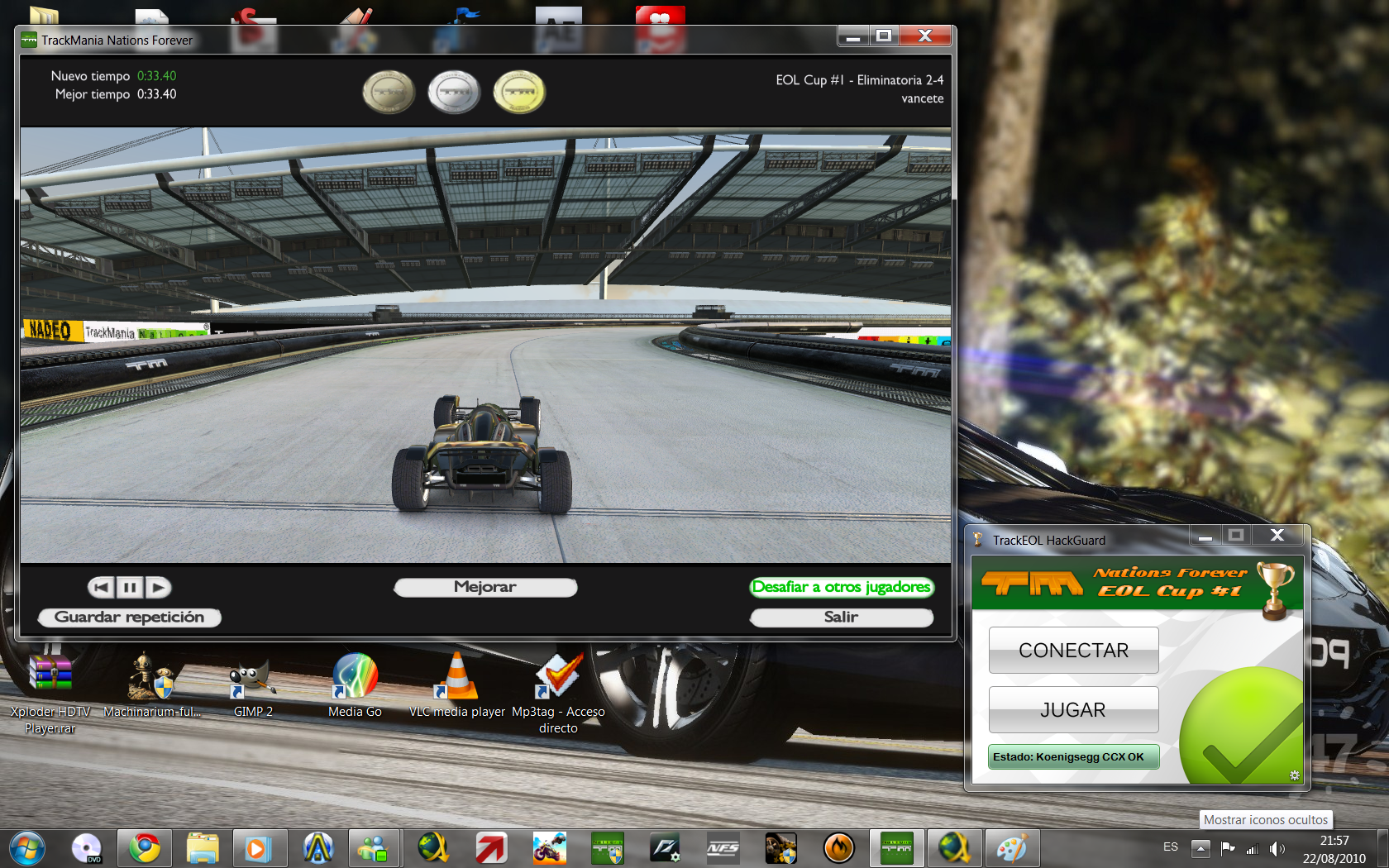This screenshot has height=868, width=1389.
Task: Click the race car in the replay view
Action: click(483, 455)
